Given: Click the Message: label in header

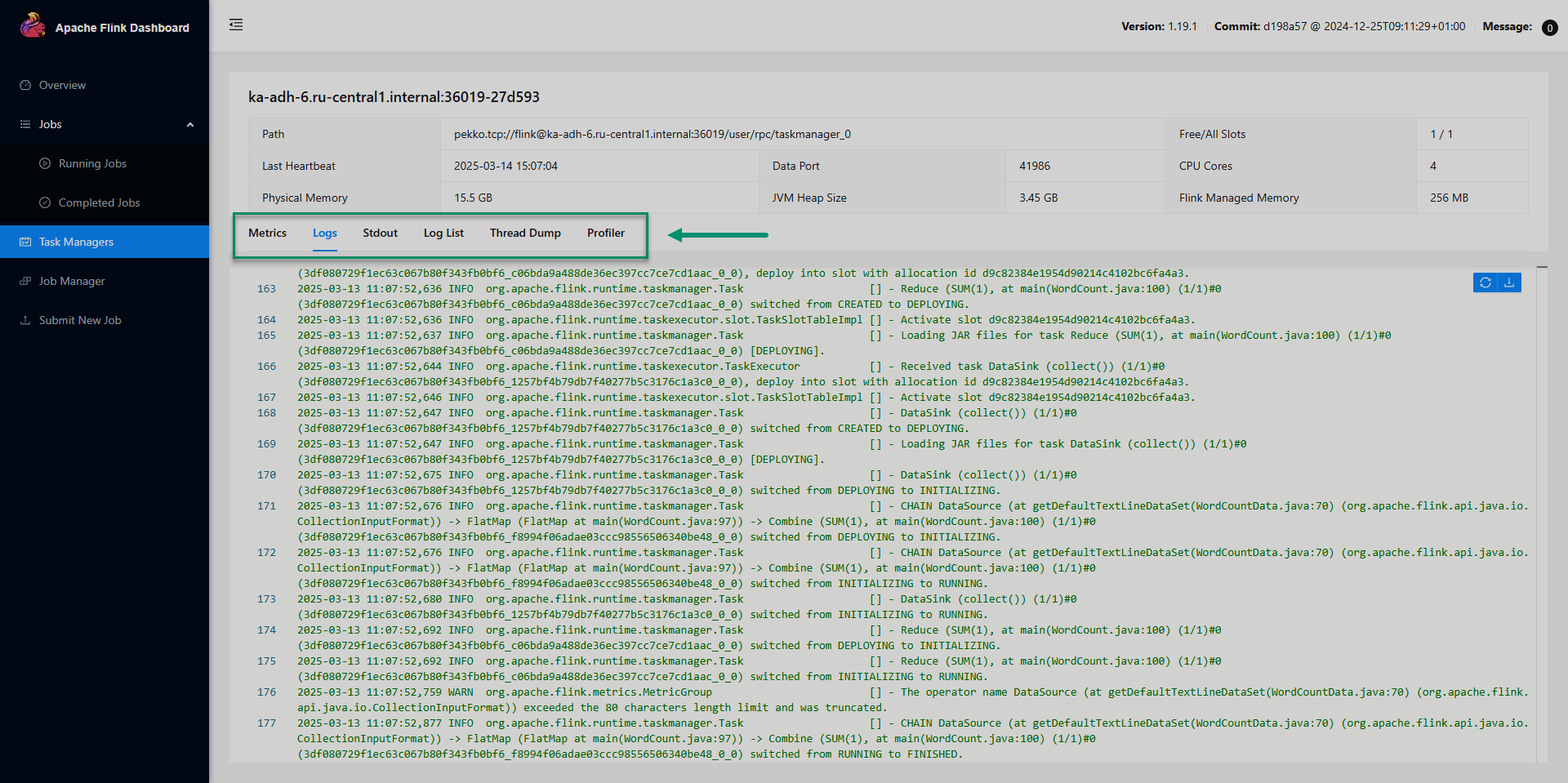Looking at the screenshot, I should click(1507, 26).
